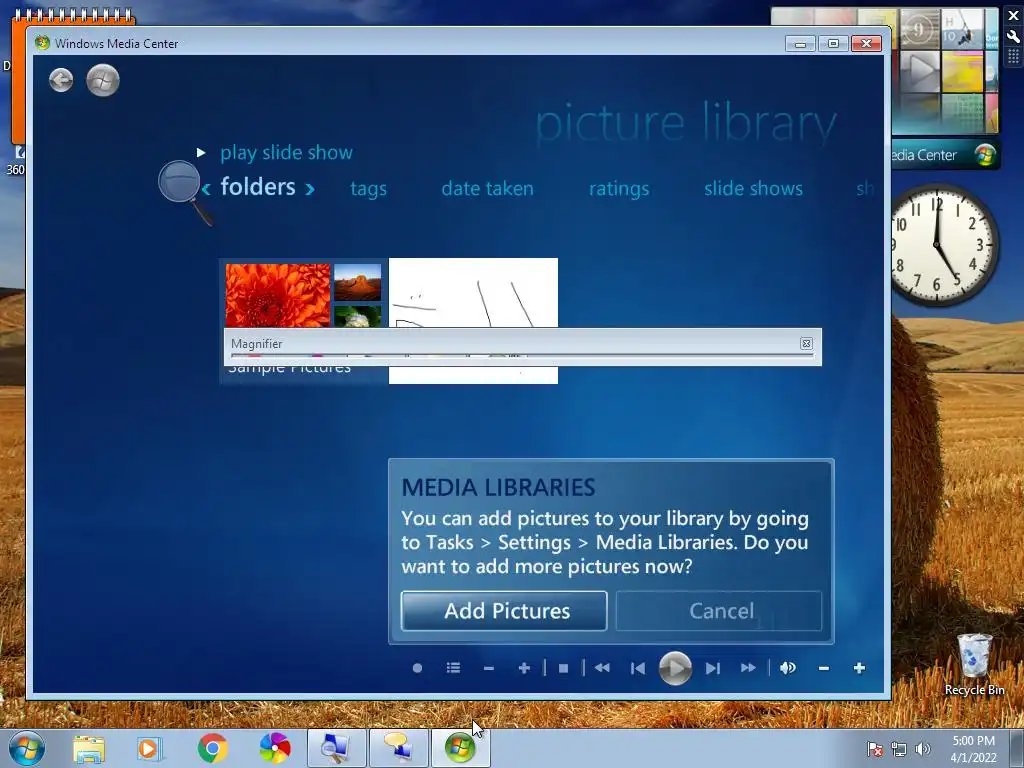The height and width of the screenshot is (768, 1024).
Task: Mute audio with the speaker icon
Action: click(788, 668)
